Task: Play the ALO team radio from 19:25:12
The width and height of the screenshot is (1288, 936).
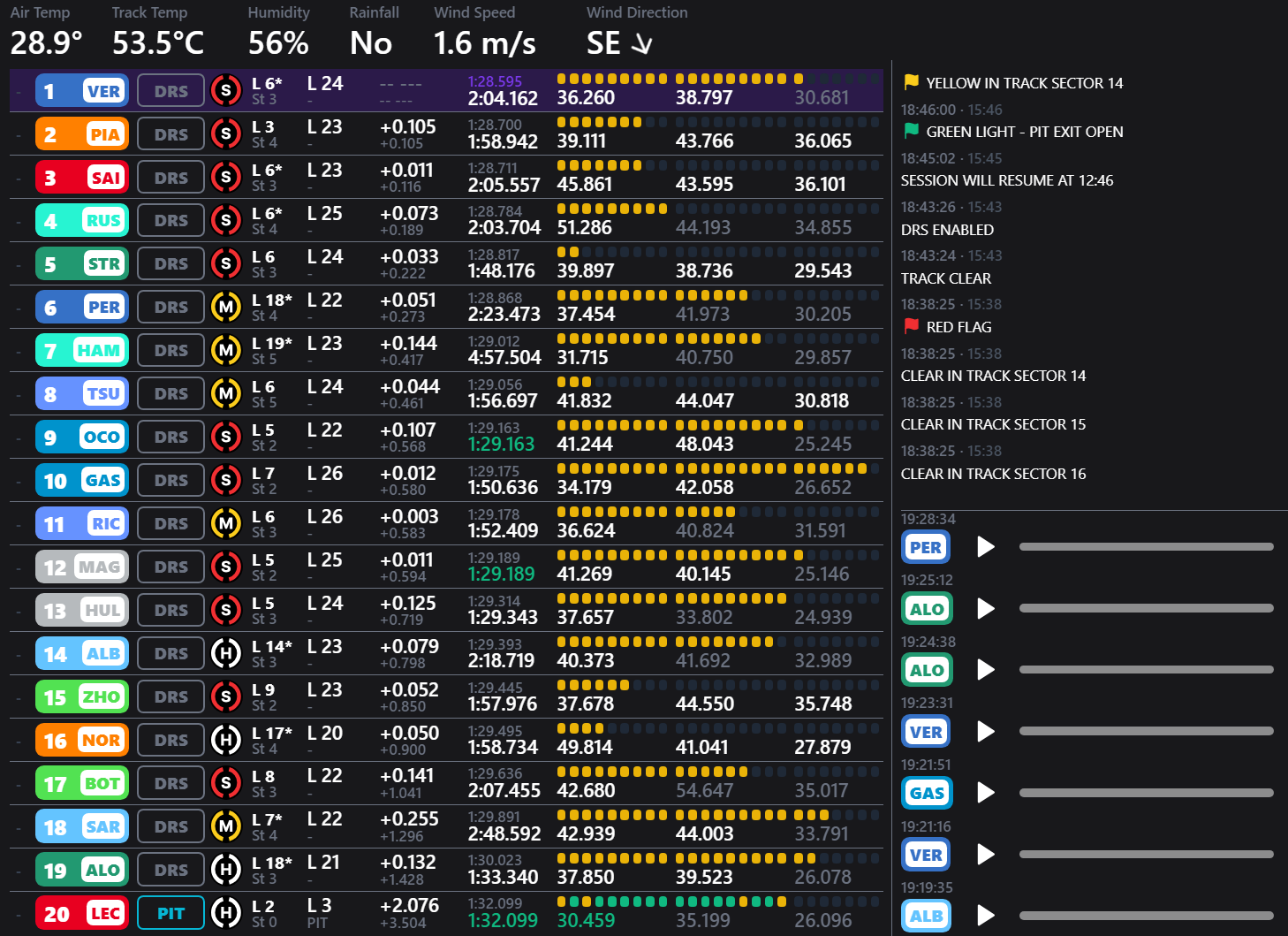Action: 986,608
